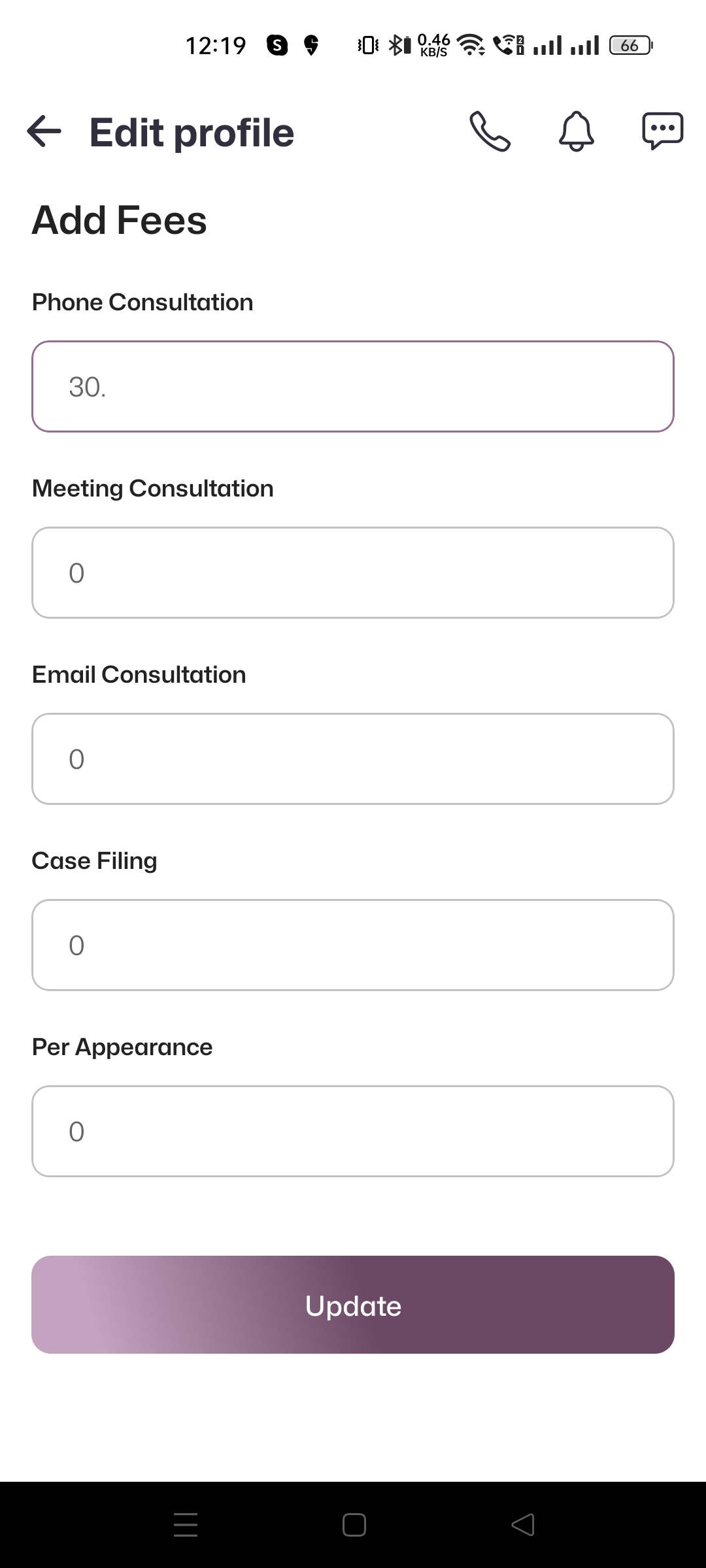Open the chat messages icon
The width and height of the screenshot is (706, 1568).
[662, 131]
